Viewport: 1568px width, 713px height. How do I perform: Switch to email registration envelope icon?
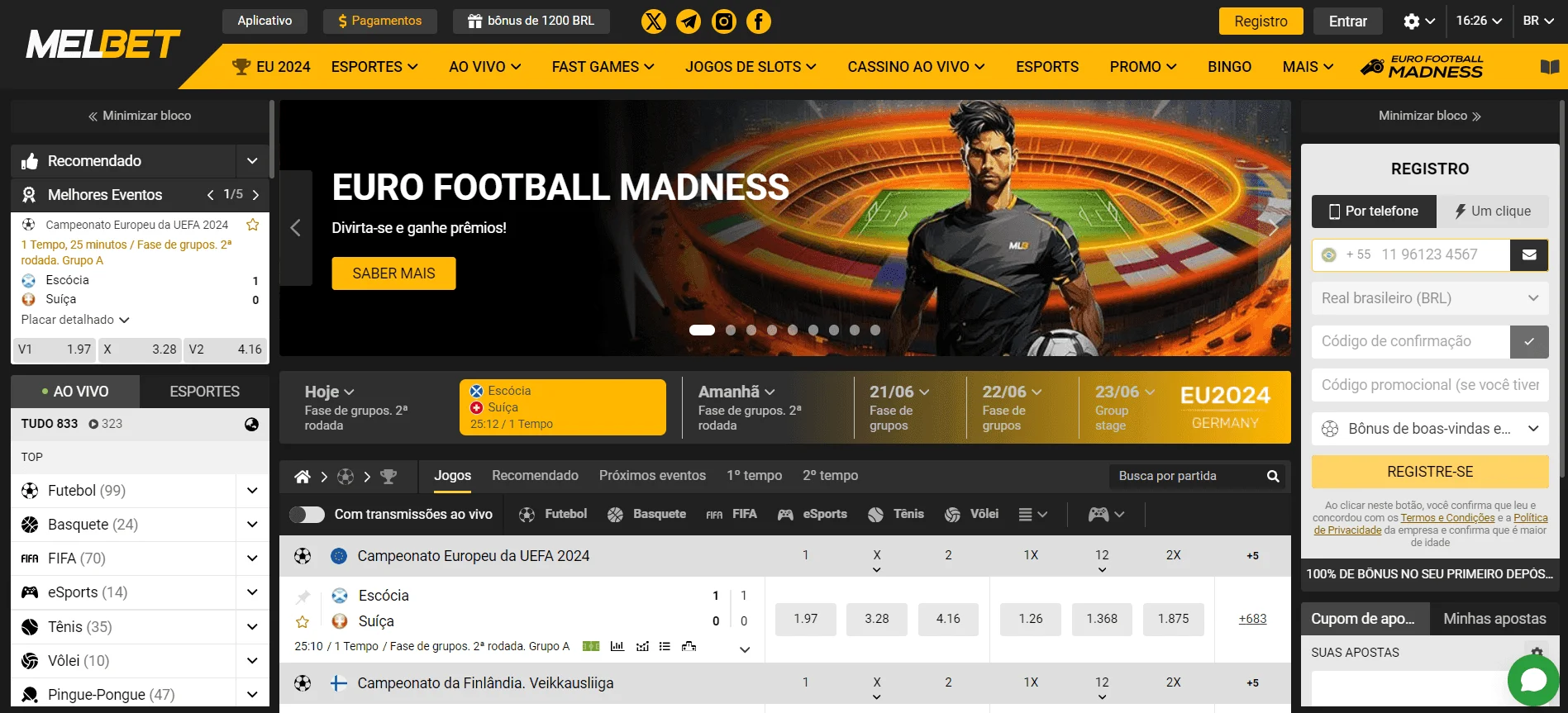(1529, 254)
